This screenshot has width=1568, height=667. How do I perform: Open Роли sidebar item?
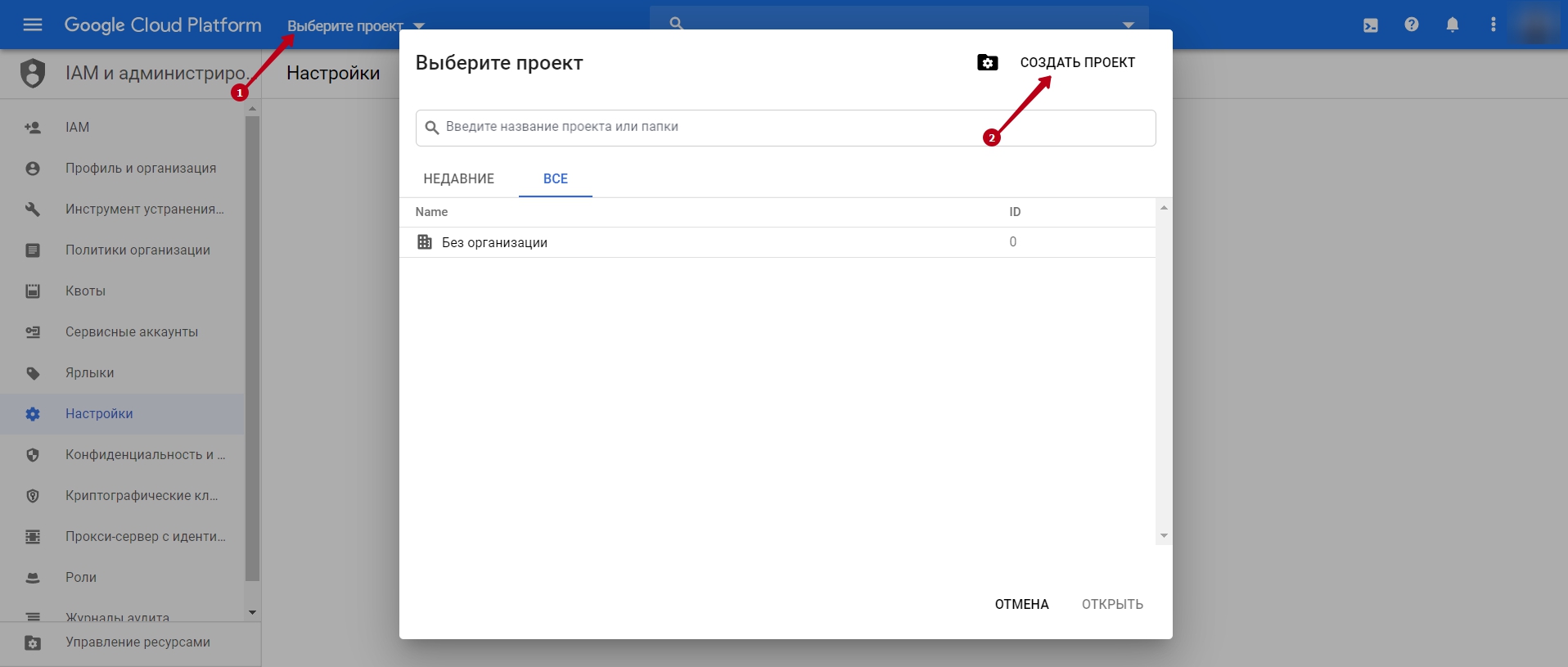(x=123, y=578)
